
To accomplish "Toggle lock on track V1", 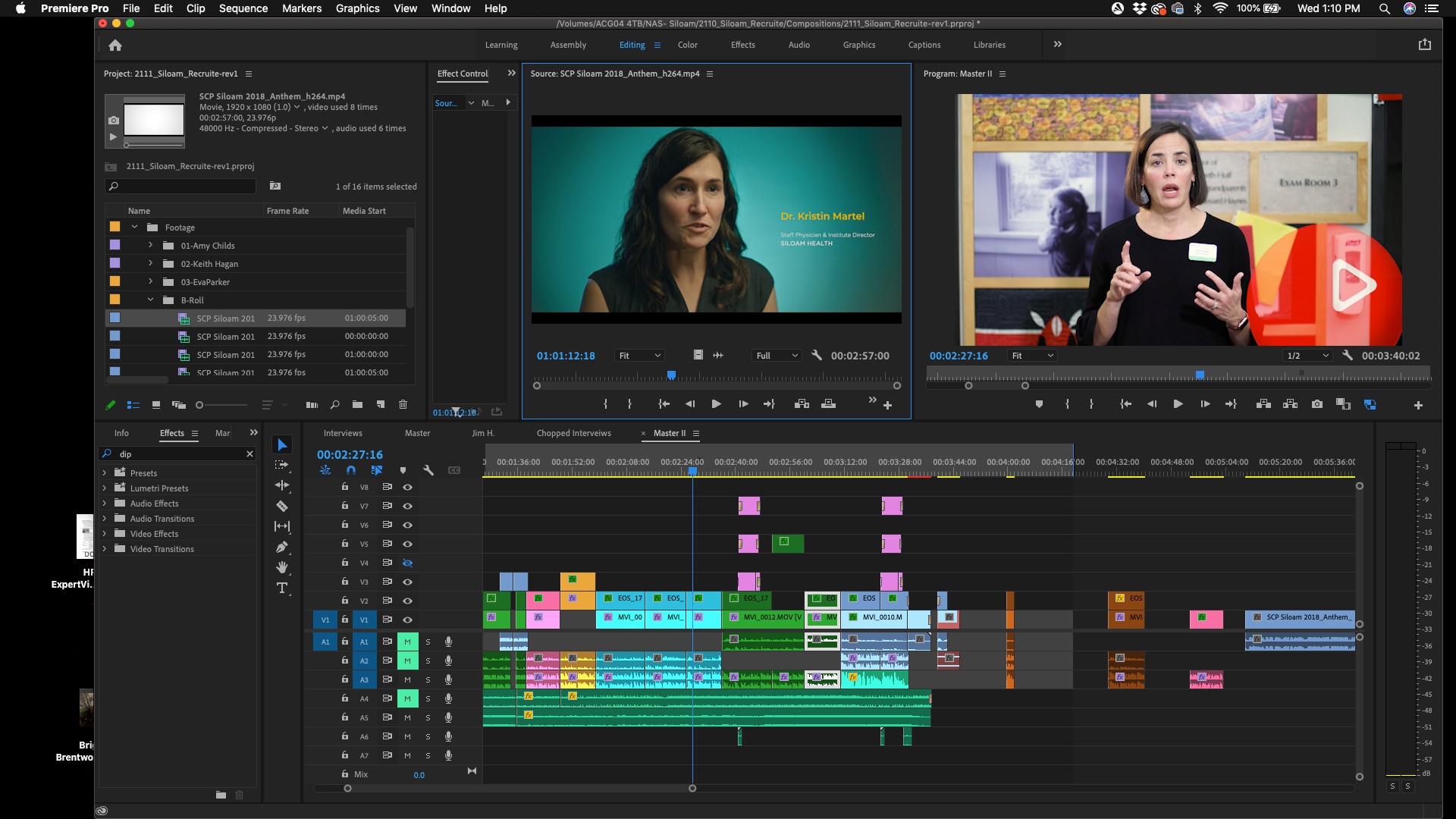I will point(345,620).
